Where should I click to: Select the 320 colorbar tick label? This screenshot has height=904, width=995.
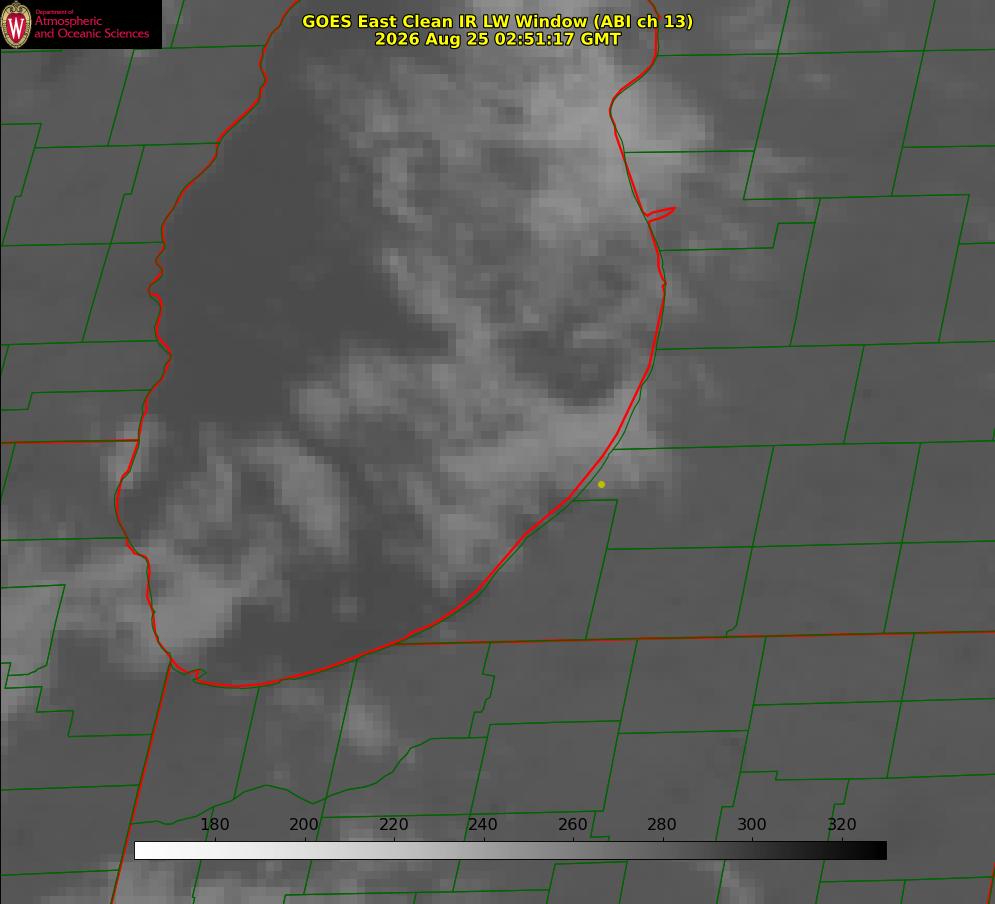coord(842,824)
